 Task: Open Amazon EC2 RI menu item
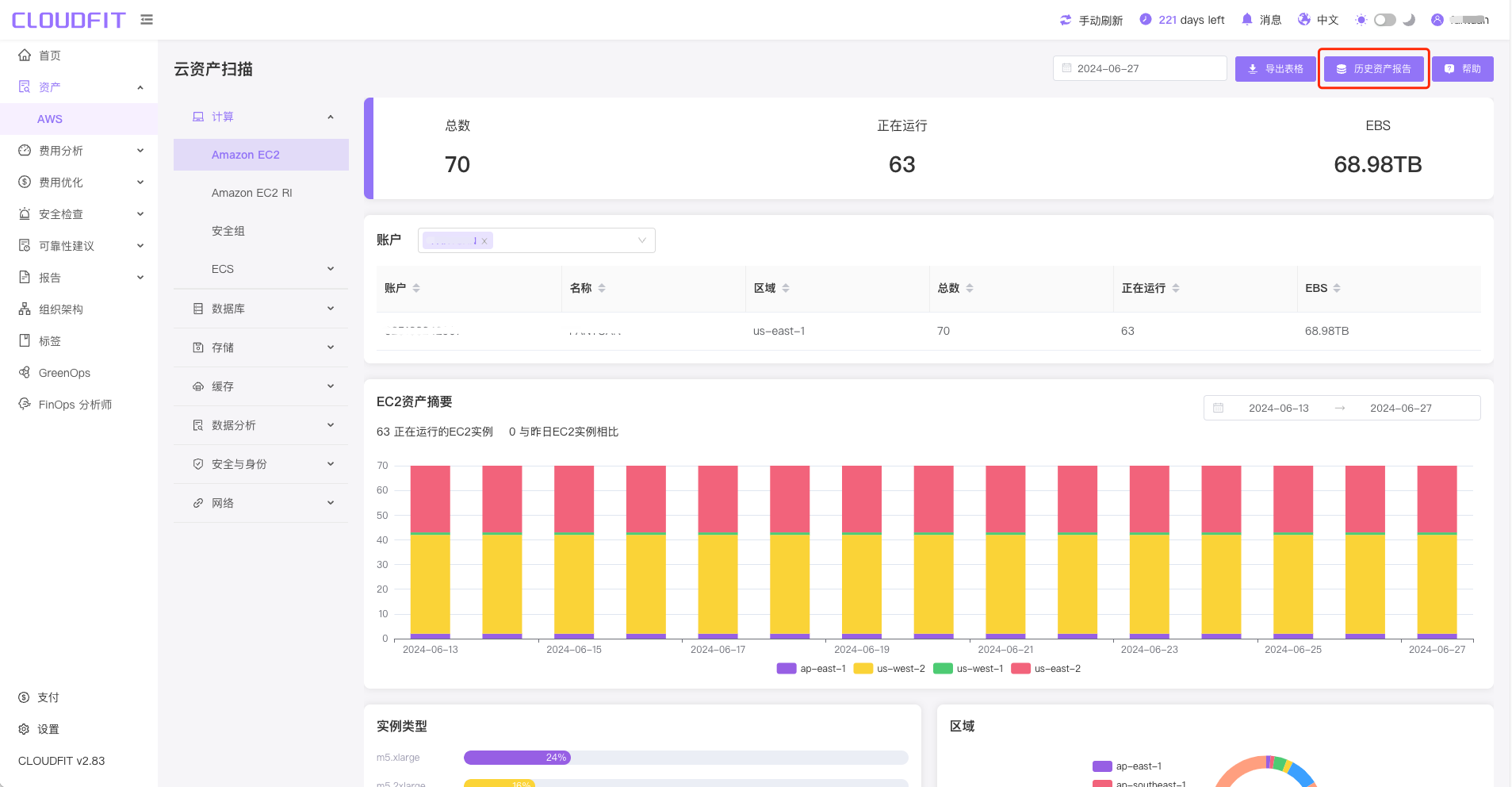pos(261,193)
